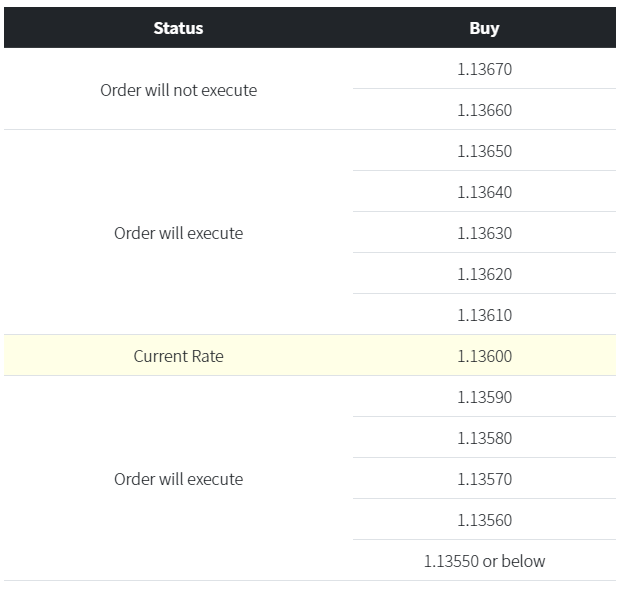
Task: Click "Order will execute" above Current Rate
Action: pos(178,233)
